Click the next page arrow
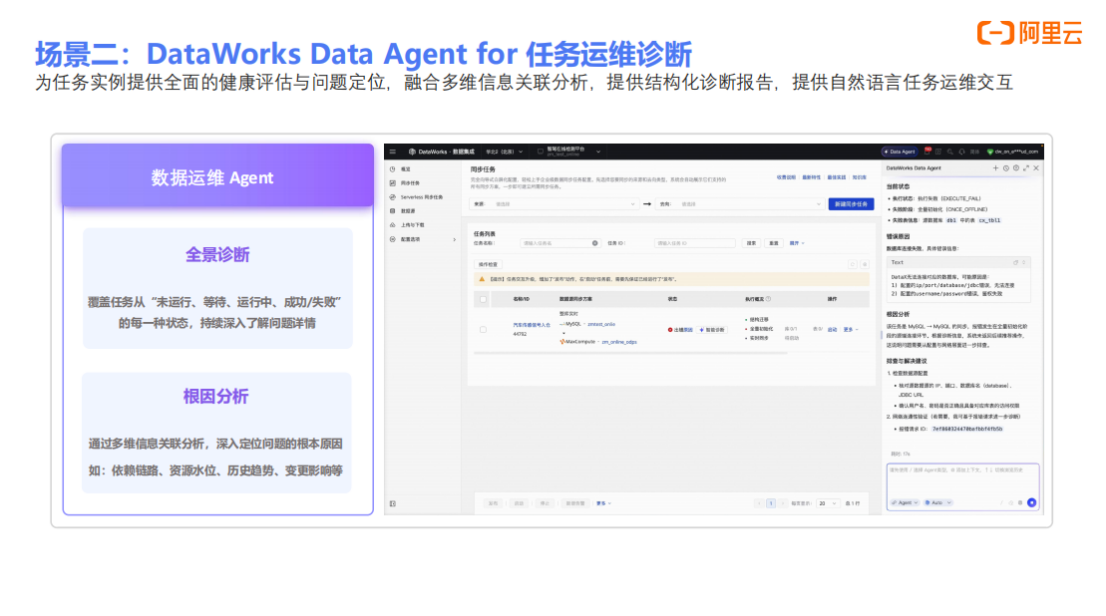 click(783, 504)
